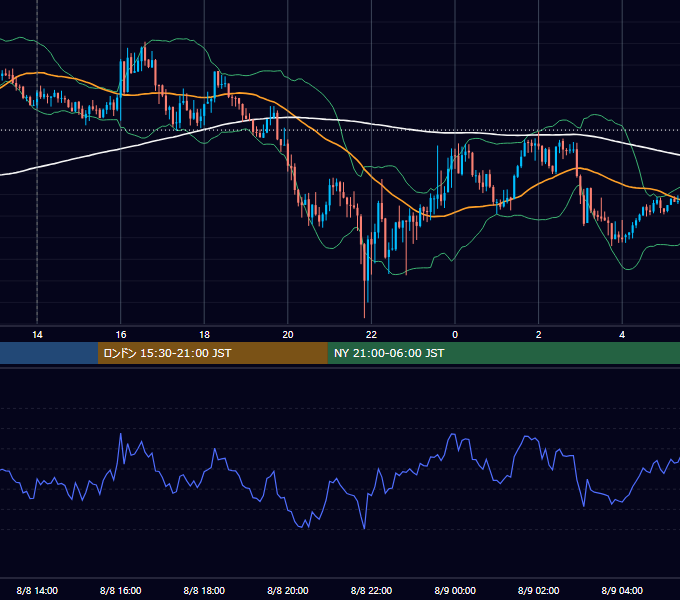Screen dimensions: 680x600
Task: Click time axis label 22
Action: click(371, 335)
